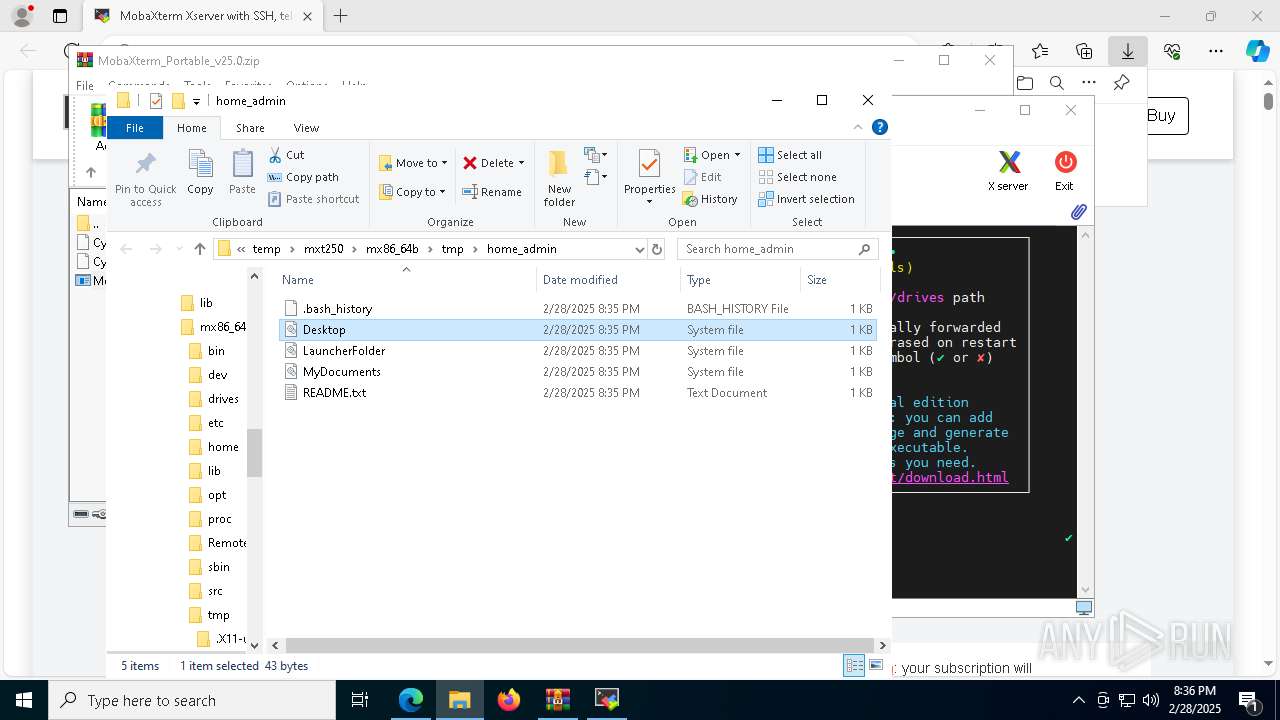
Task: Click the Pin to Quick access icon
Action: (146, 164)
